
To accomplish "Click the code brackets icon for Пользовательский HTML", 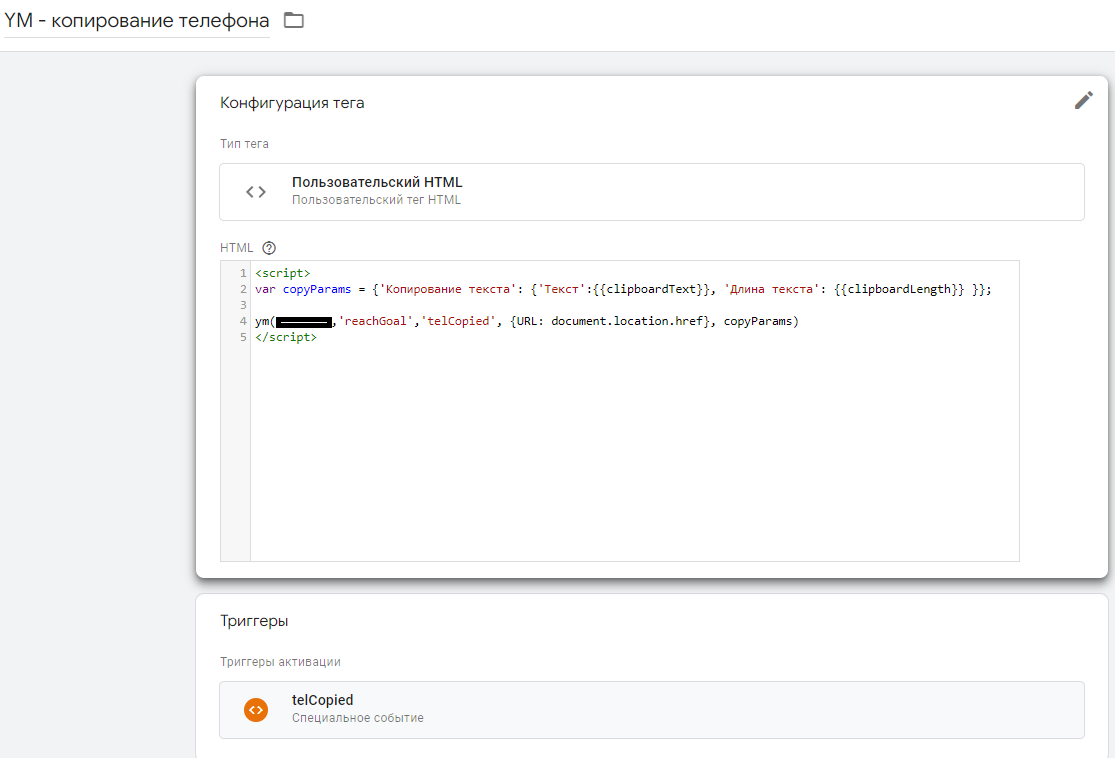I will click(x=256, y=192).
